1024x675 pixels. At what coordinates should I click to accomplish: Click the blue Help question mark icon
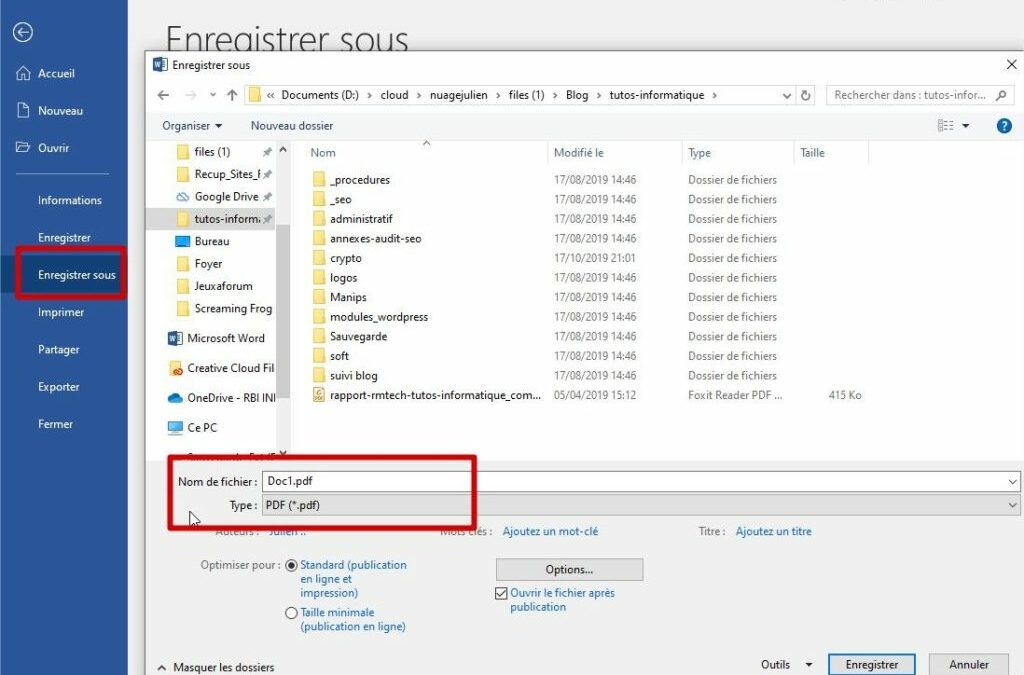click(x=1006, y=126)
